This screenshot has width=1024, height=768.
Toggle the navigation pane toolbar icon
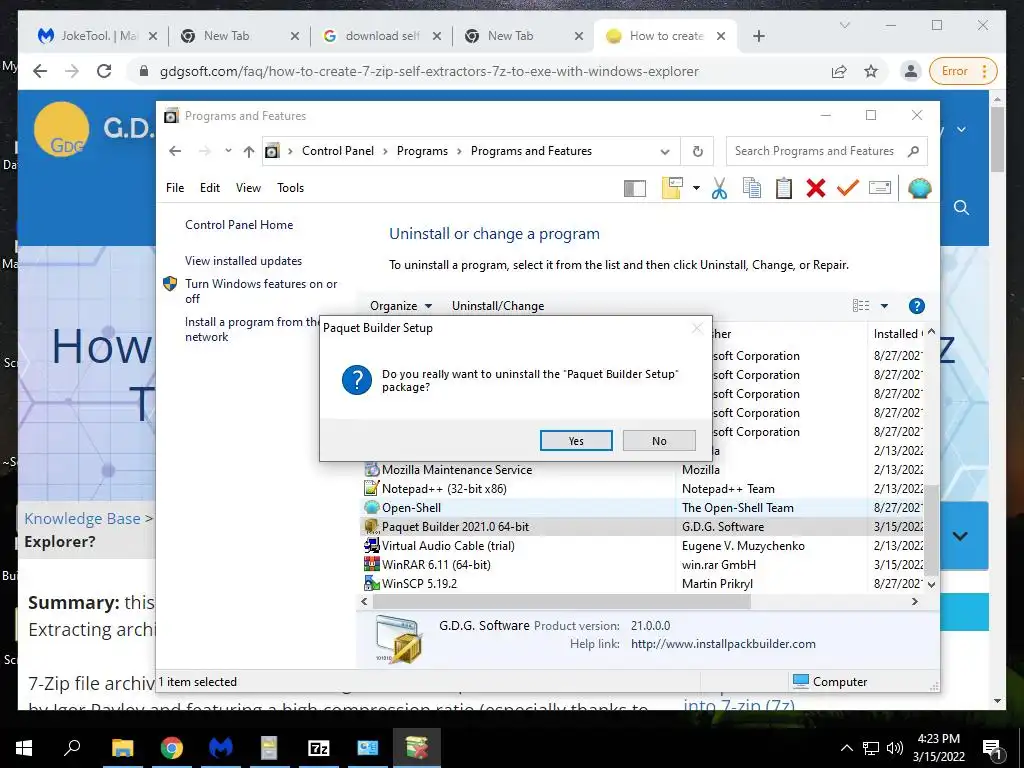(x=634, y=189)
